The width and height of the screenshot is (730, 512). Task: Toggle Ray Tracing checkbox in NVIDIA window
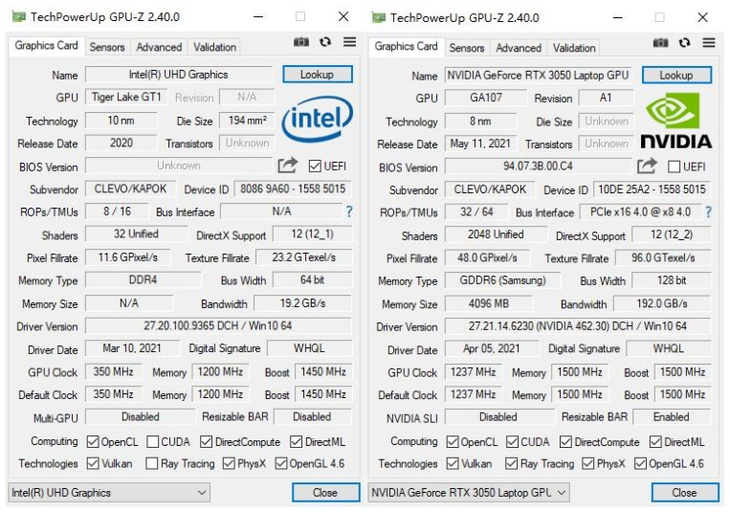point(512,464)
